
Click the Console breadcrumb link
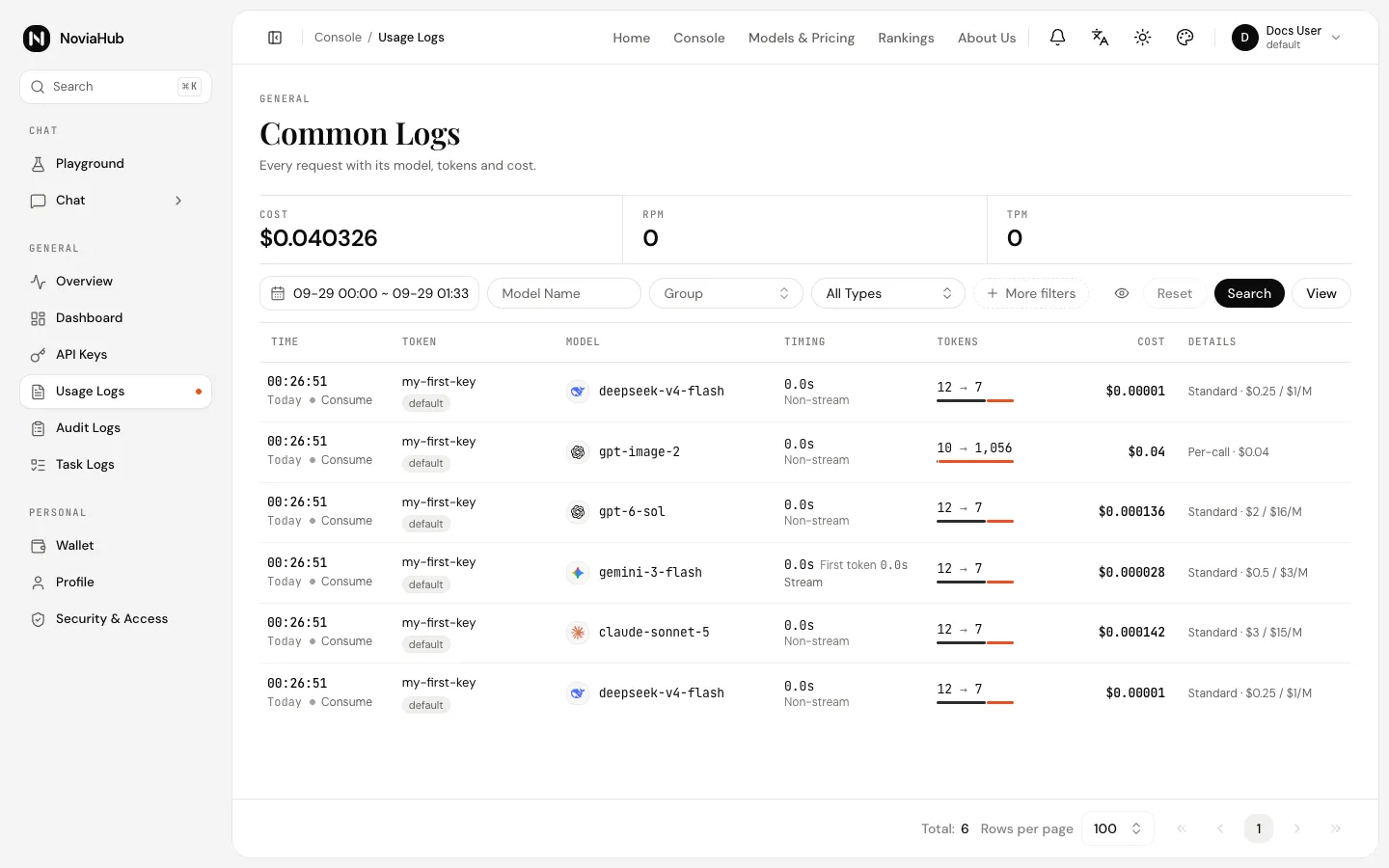[x=338, y=38]
